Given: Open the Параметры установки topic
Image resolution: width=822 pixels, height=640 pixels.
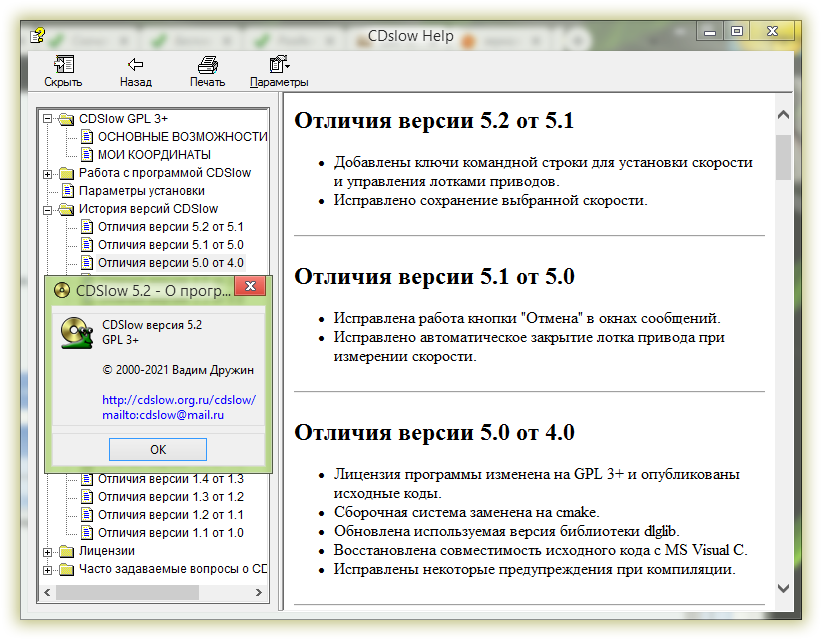Looking at the screenshot, I should 141,191.
